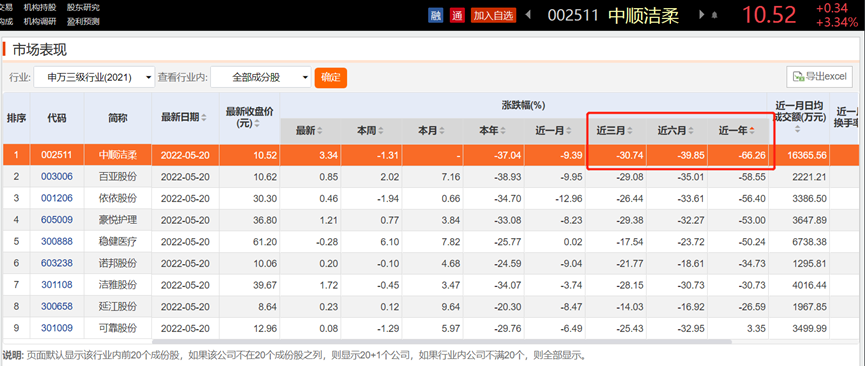Click the 10.52 price in header bar

[x=768, y=15]
